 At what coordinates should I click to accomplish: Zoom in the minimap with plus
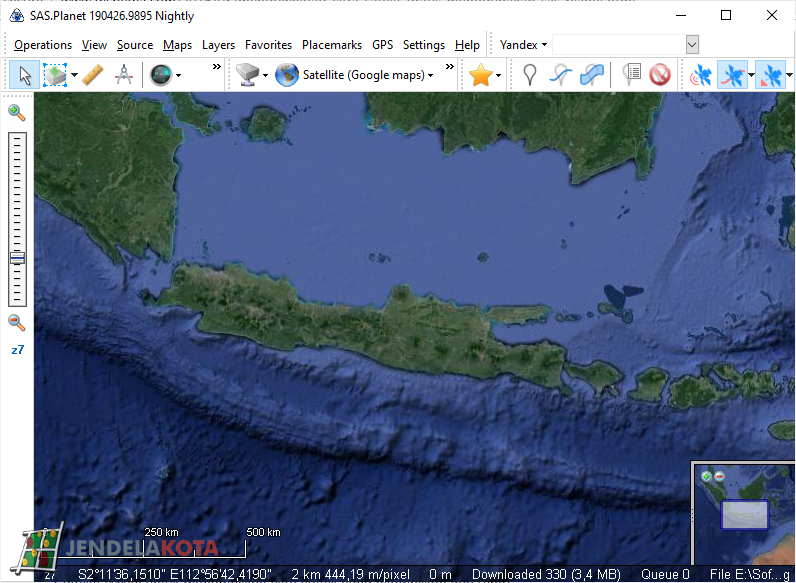pyautogui.click(x=706, y=476)
